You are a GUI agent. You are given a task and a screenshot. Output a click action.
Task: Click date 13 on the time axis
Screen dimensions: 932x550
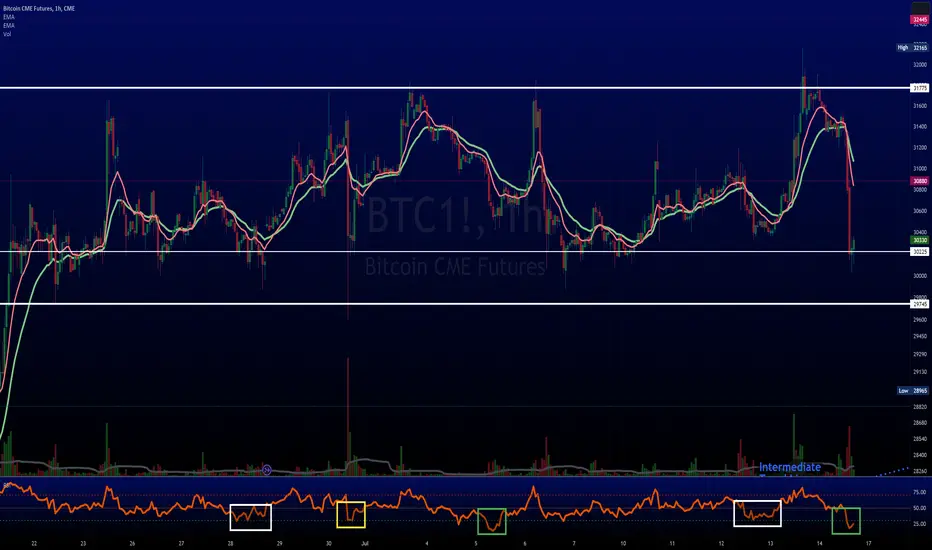[x=770, y=543]
